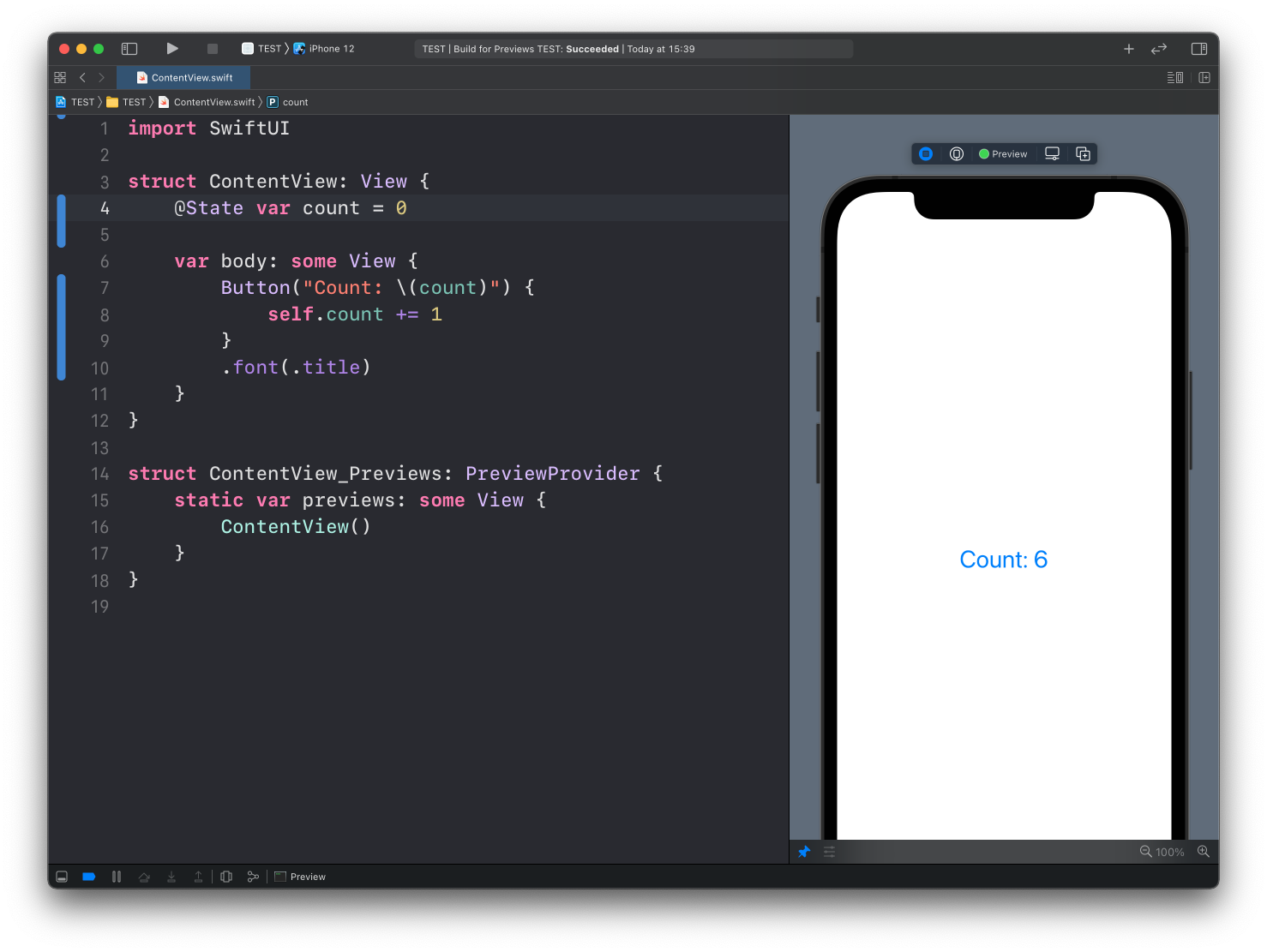Viewport: 1267px width, 952px height.
Task: Run the project with the play button
Action: point(172,49)
